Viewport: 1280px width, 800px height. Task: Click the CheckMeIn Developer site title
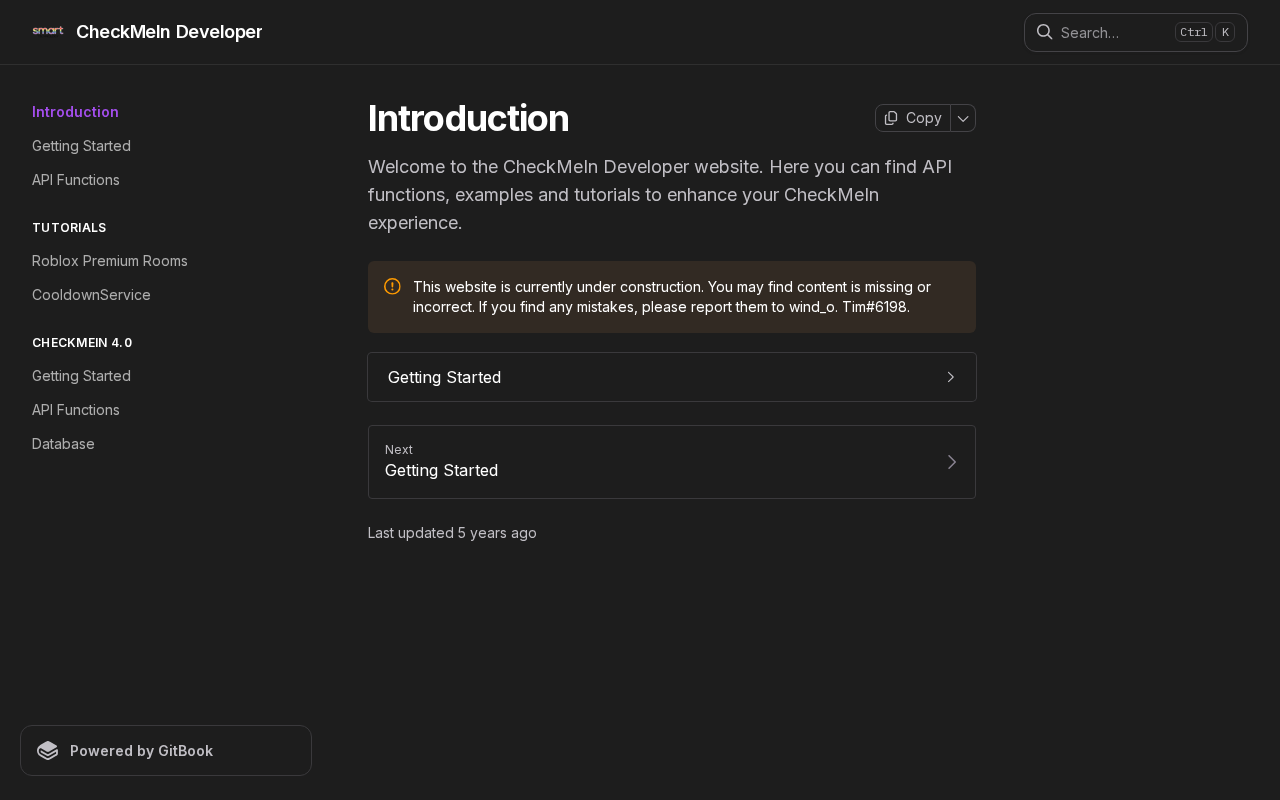tap(169, 32)
